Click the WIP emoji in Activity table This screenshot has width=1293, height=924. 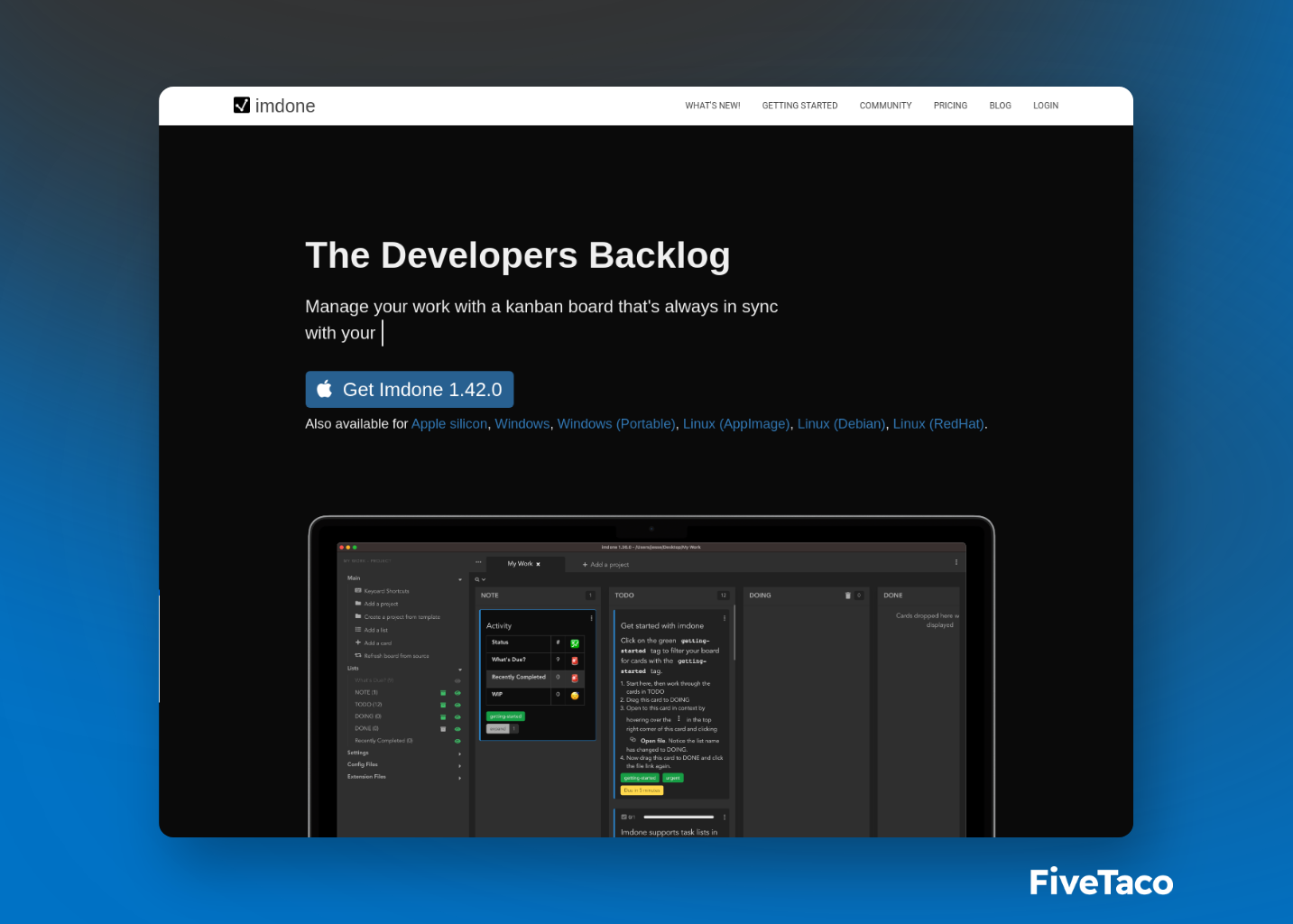(575, 696)
